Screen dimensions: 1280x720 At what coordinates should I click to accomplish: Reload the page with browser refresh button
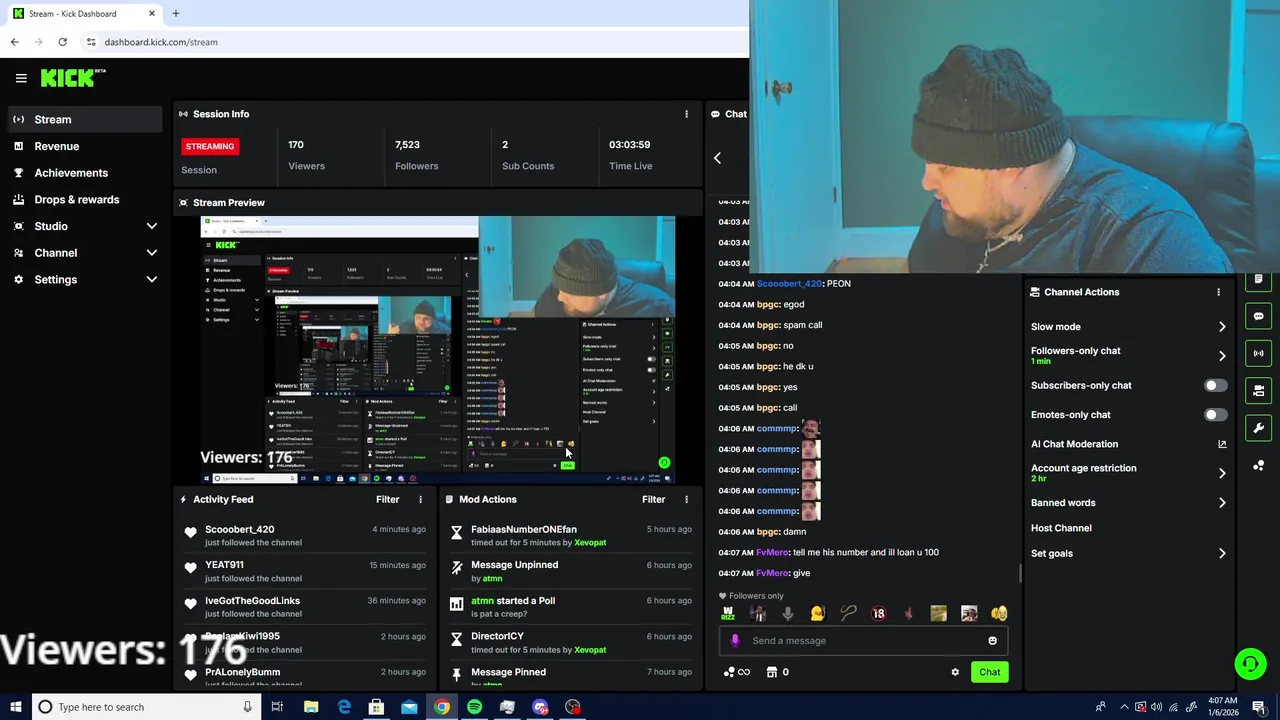[x=63, y=42]
